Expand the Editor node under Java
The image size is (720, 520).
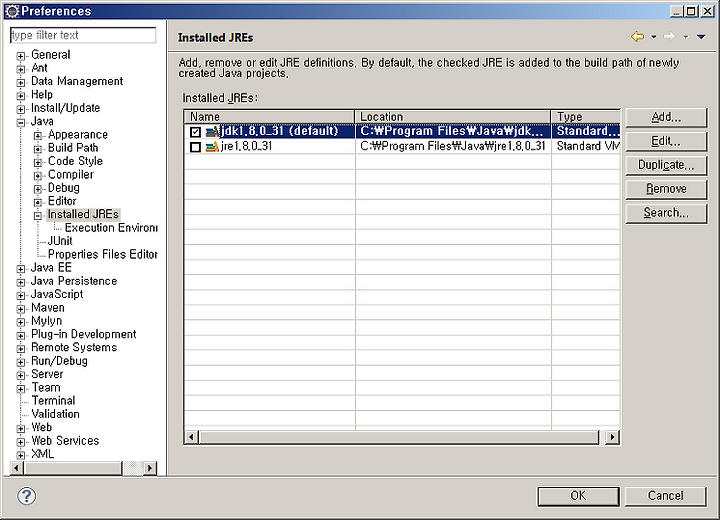tap(38, 203)
